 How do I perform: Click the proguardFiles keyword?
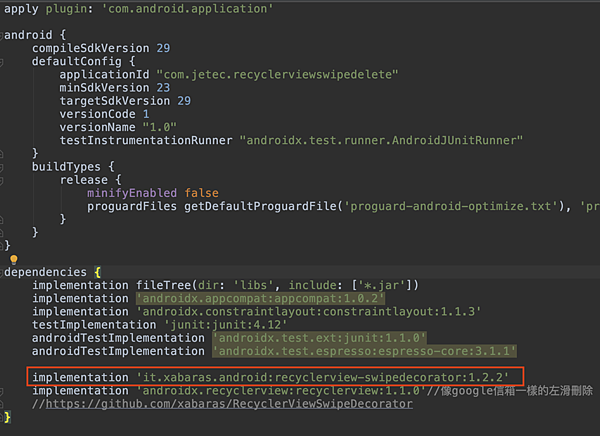(132, 206)
